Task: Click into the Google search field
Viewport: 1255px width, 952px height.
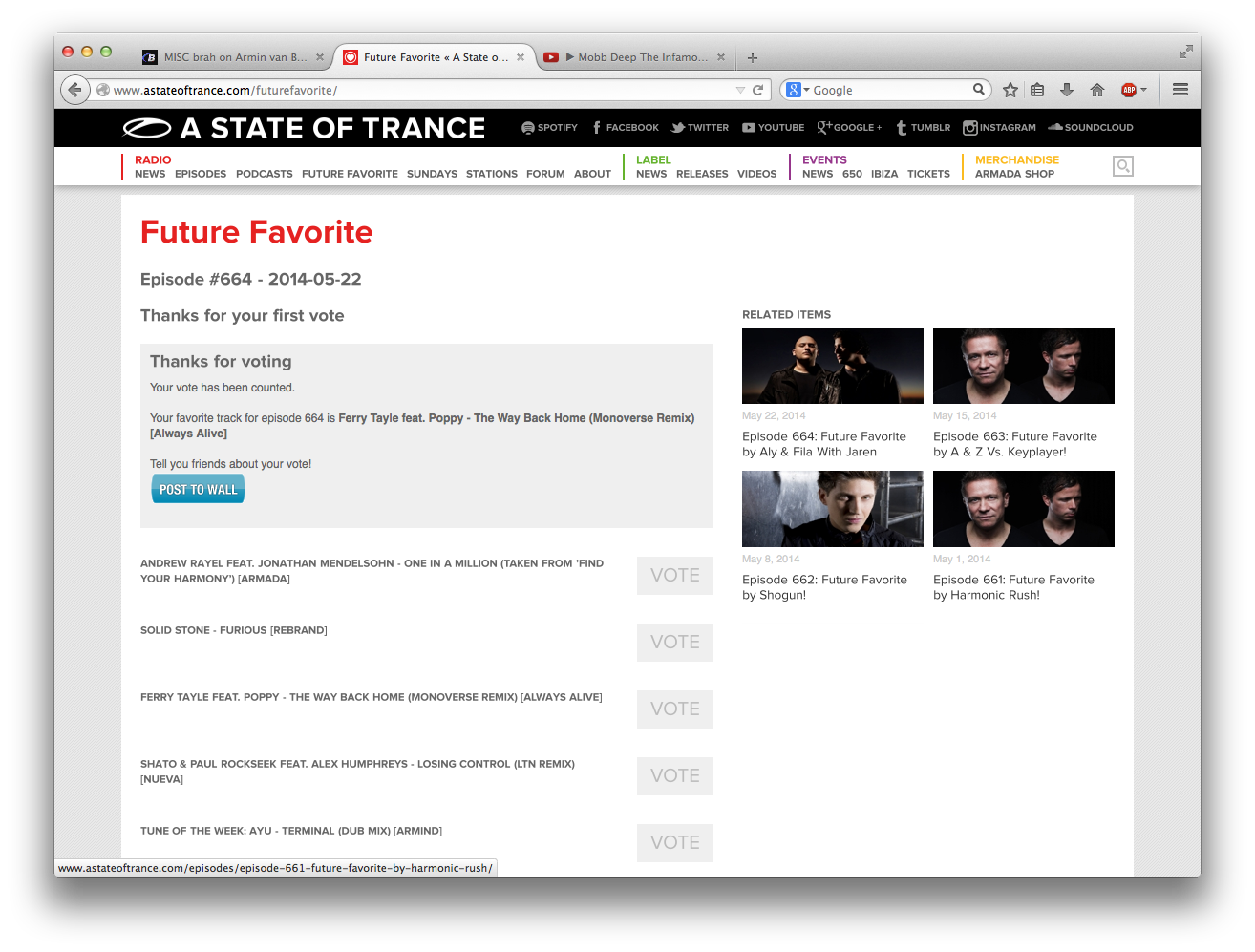Action: pos(890,90)
